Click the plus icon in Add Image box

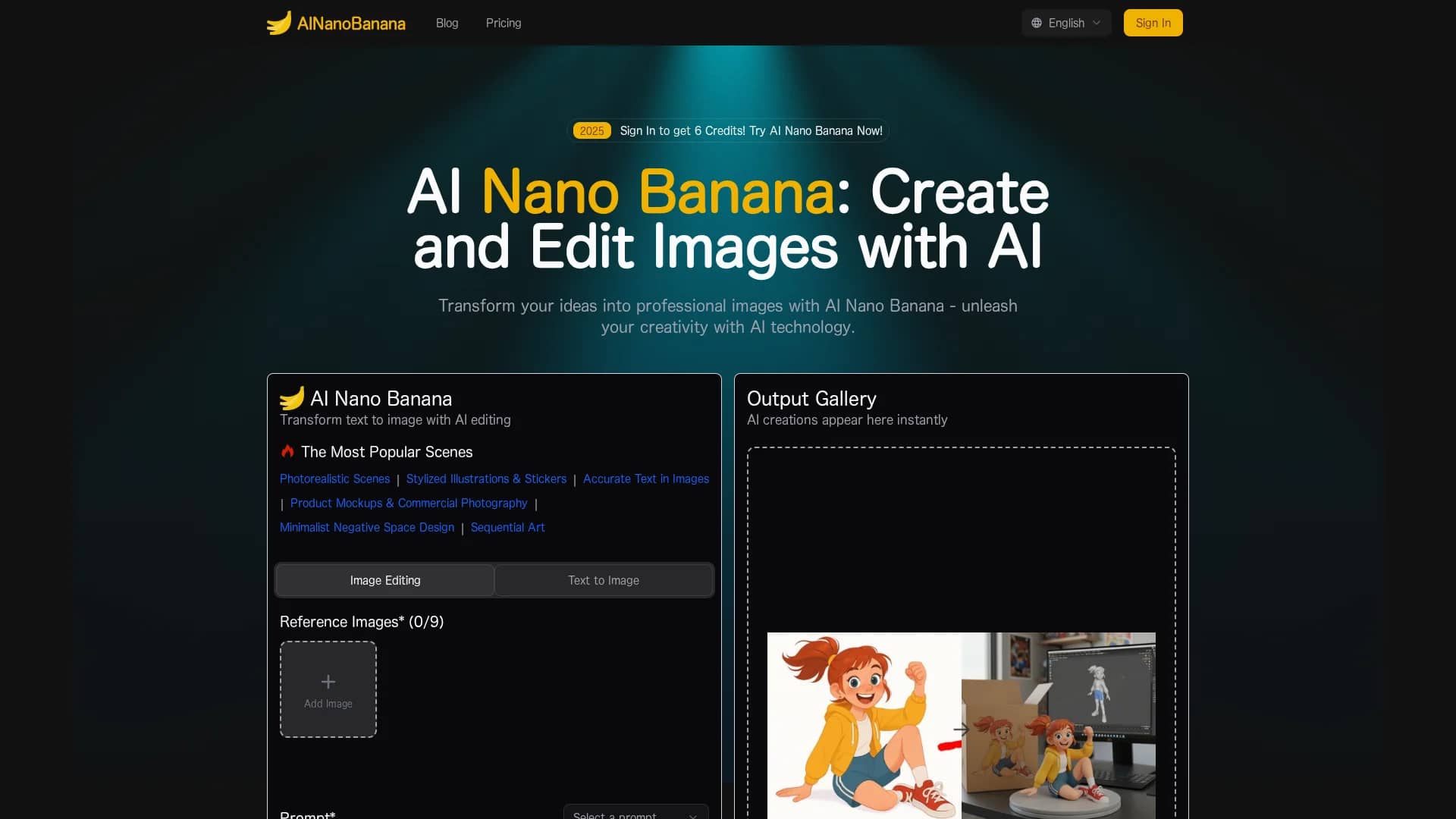point(328,682)
